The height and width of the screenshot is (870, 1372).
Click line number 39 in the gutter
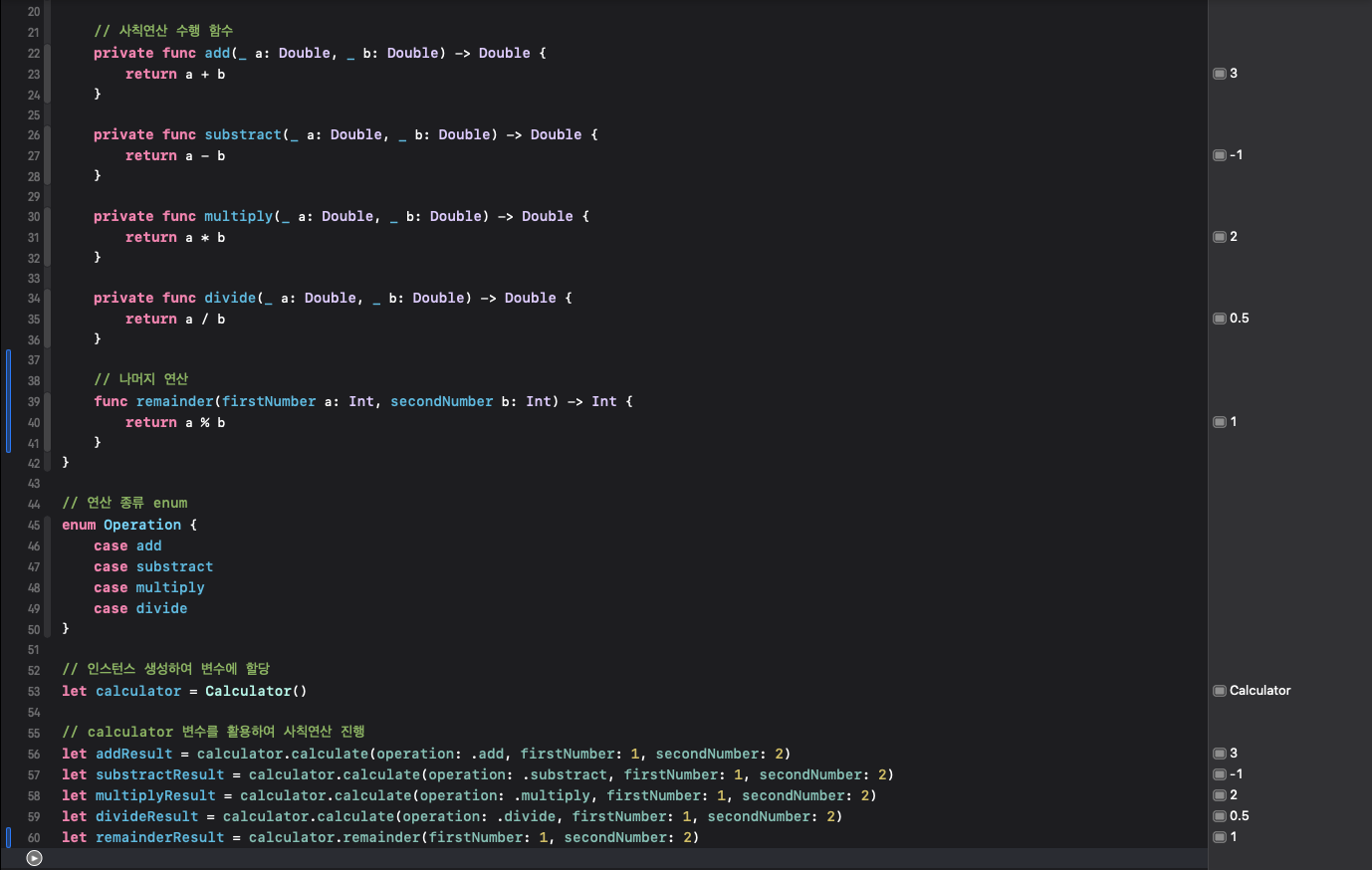coord(34,402)
